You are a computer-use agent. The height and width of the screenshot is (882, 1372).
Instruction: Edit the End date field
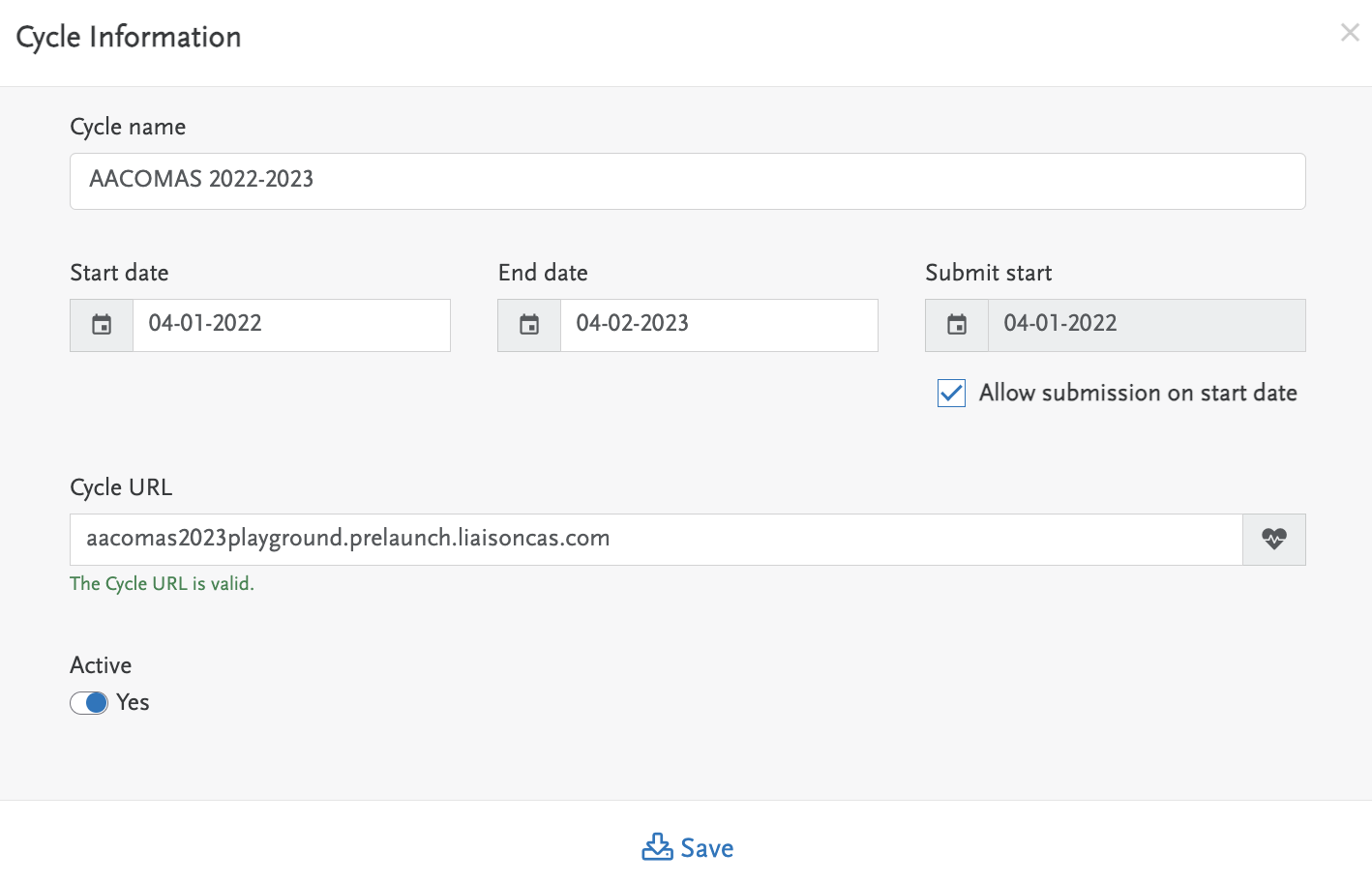point(719,325)
